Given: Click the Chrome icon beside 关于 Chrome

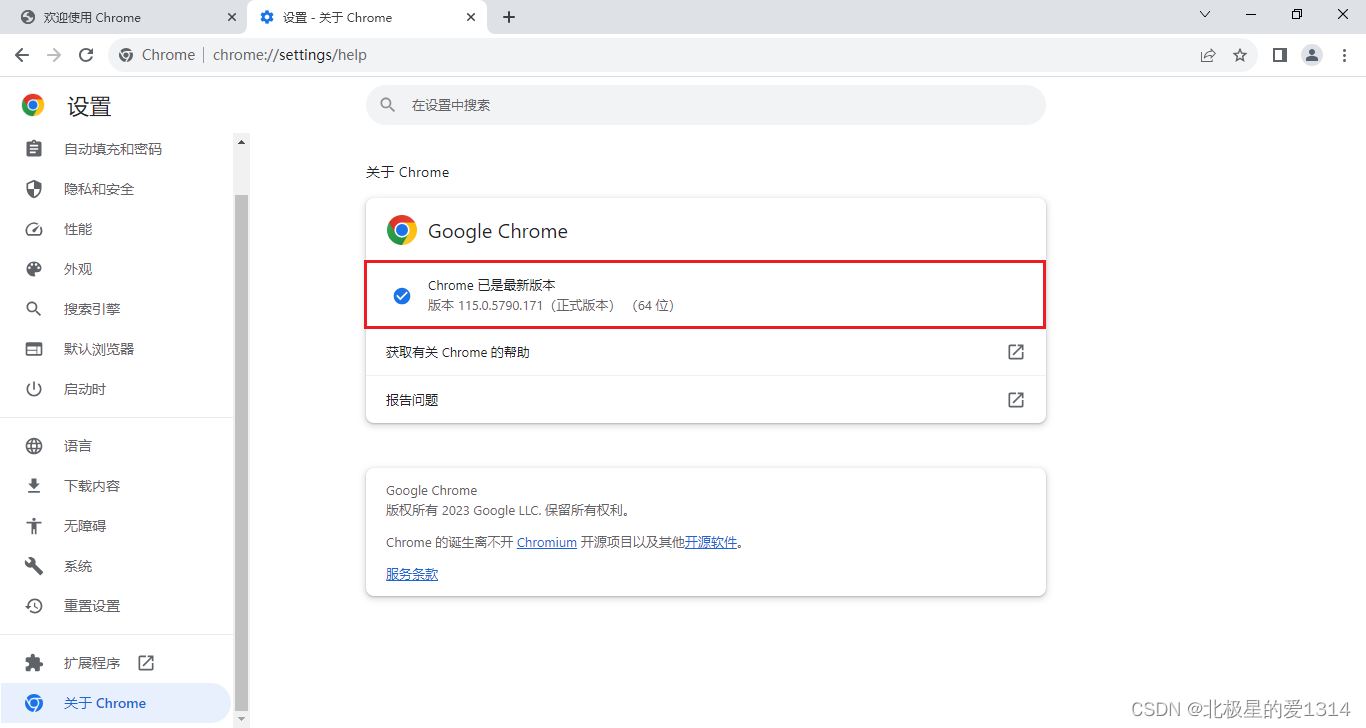Looking at the screenshot, I should tap(34, 703).
